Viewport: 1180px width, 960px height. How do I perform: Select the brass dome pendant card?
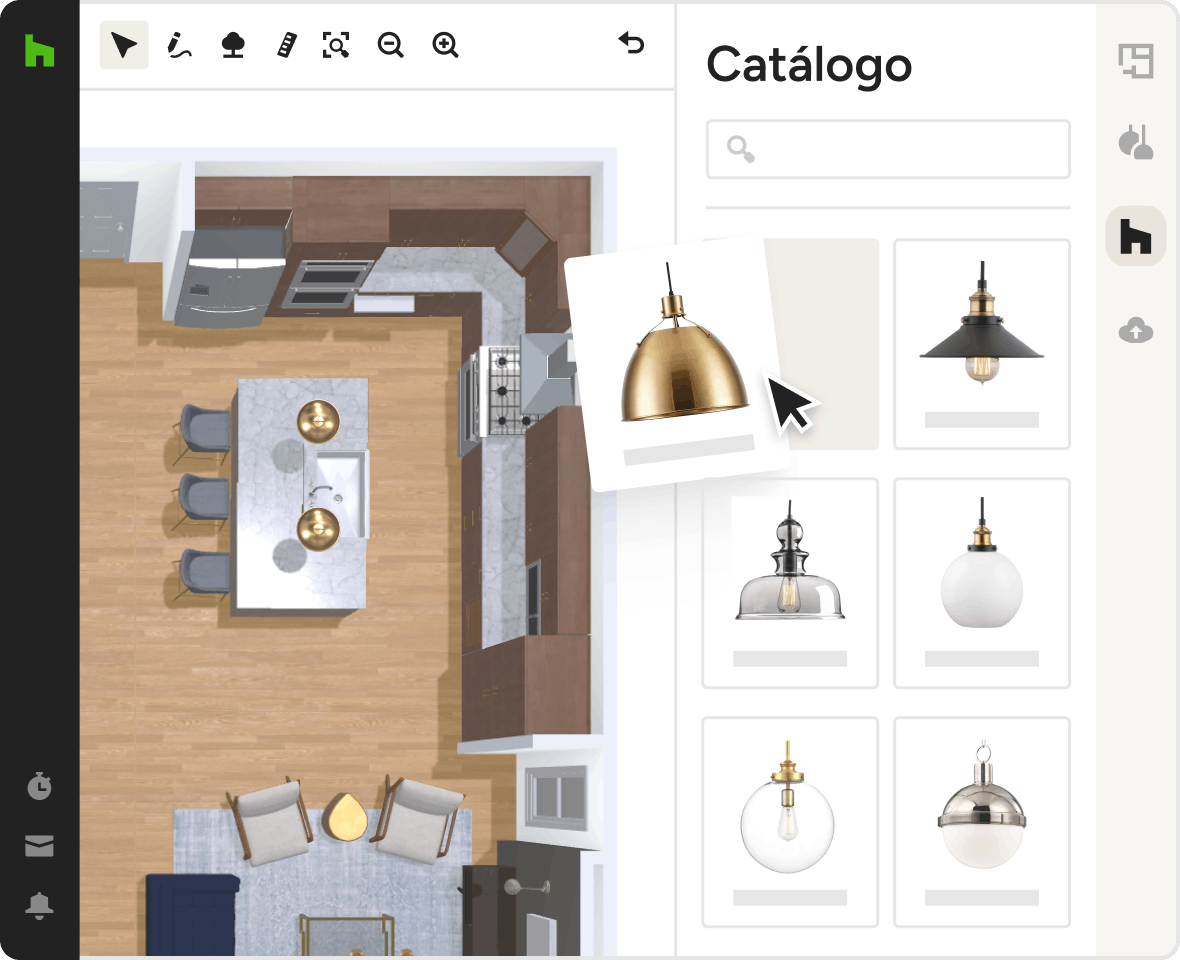(681, 365)
